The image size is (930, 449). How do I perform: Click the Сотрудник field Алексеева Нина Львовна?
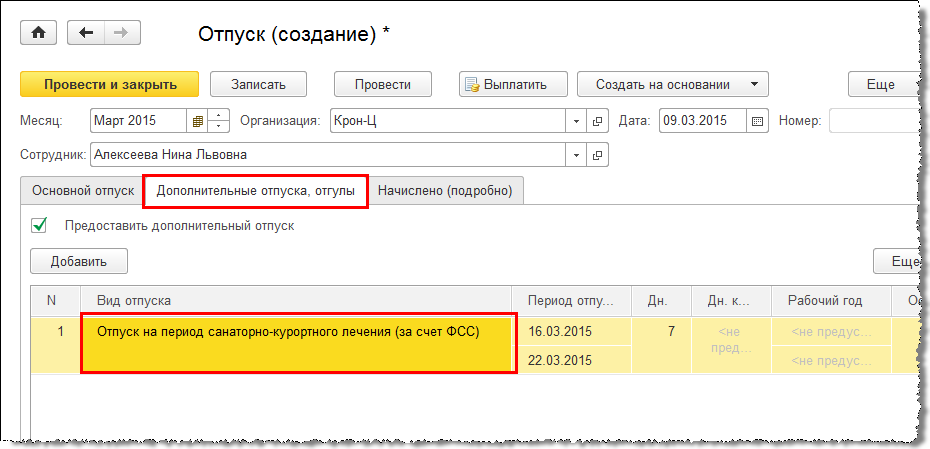(x=328, y=155)
